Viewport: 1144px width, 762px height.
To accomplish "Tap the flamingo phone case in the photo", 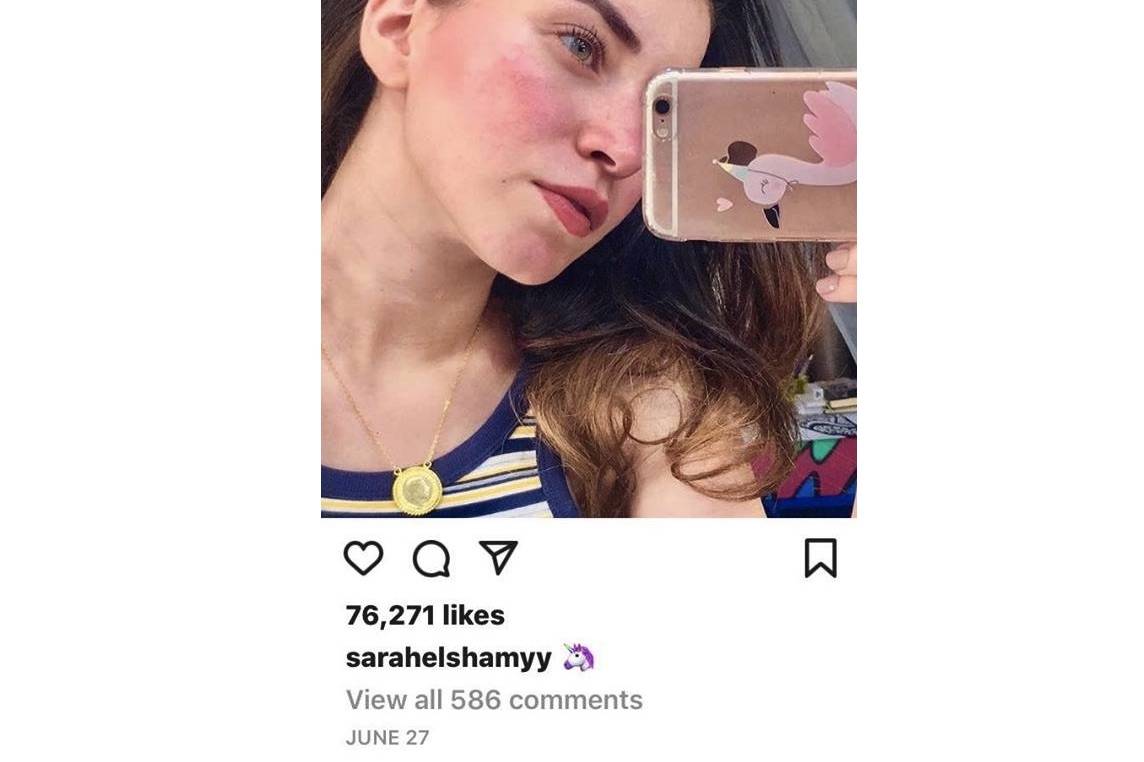I will 750,155.
